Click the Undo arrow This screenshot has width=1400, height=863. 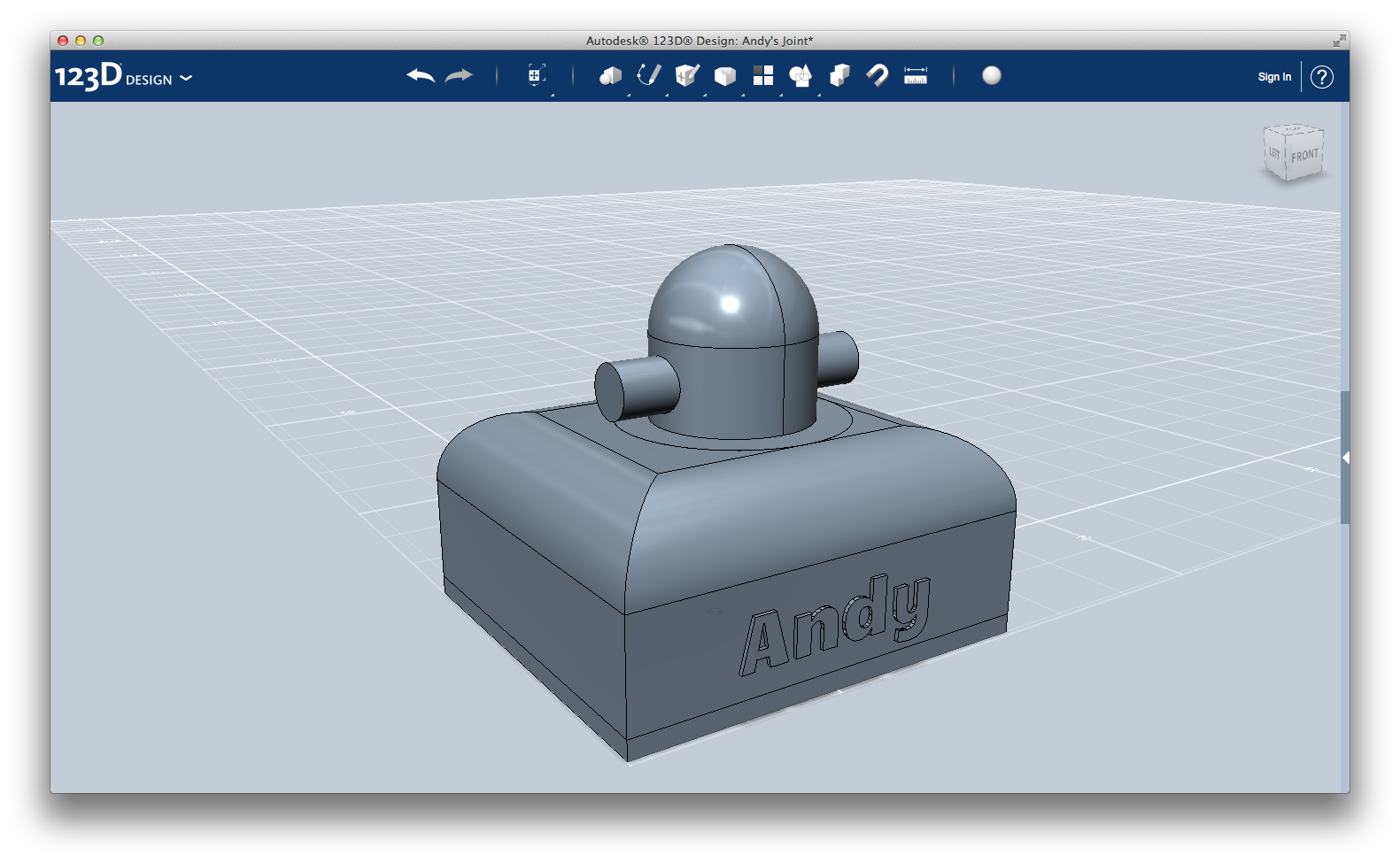coord(421,76)
